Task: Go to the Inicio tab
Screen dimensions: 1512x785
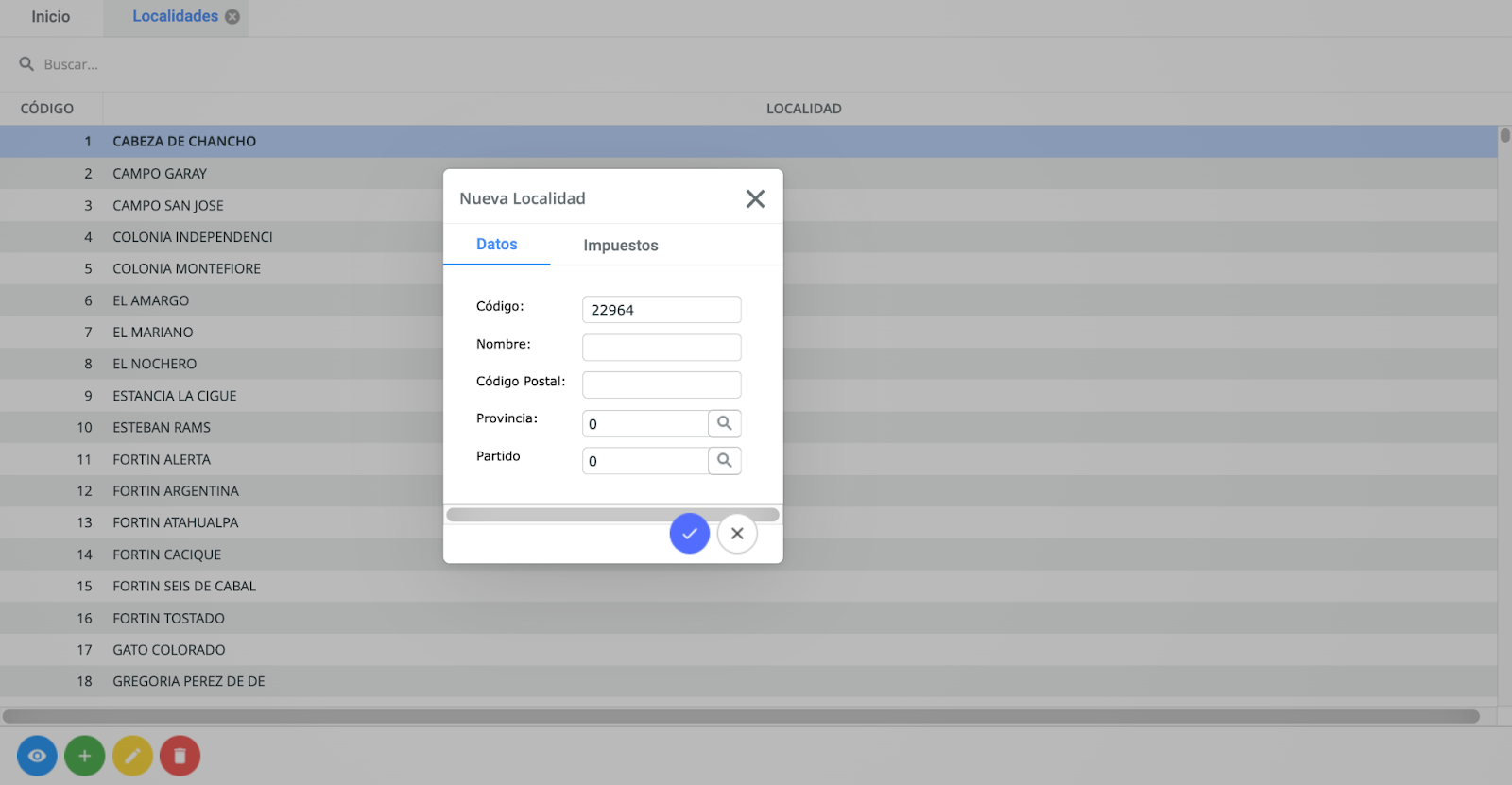Action: pos(51,17)
